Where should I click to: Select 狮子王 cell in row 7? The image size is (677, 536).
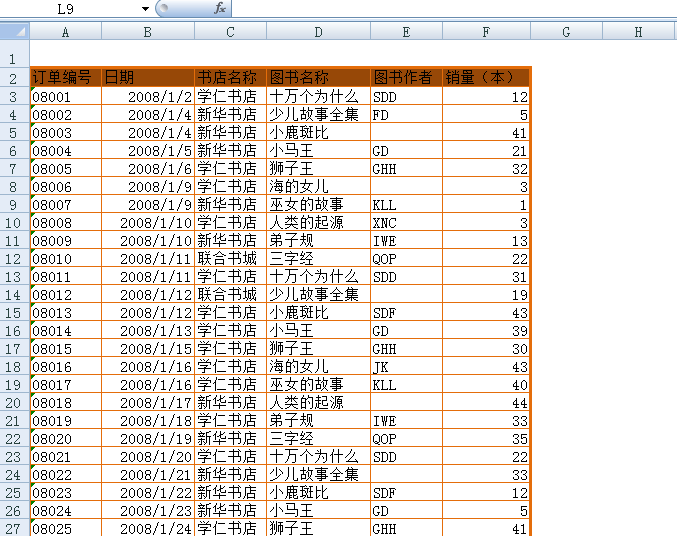pyautogui.click(x=319, y=168)
